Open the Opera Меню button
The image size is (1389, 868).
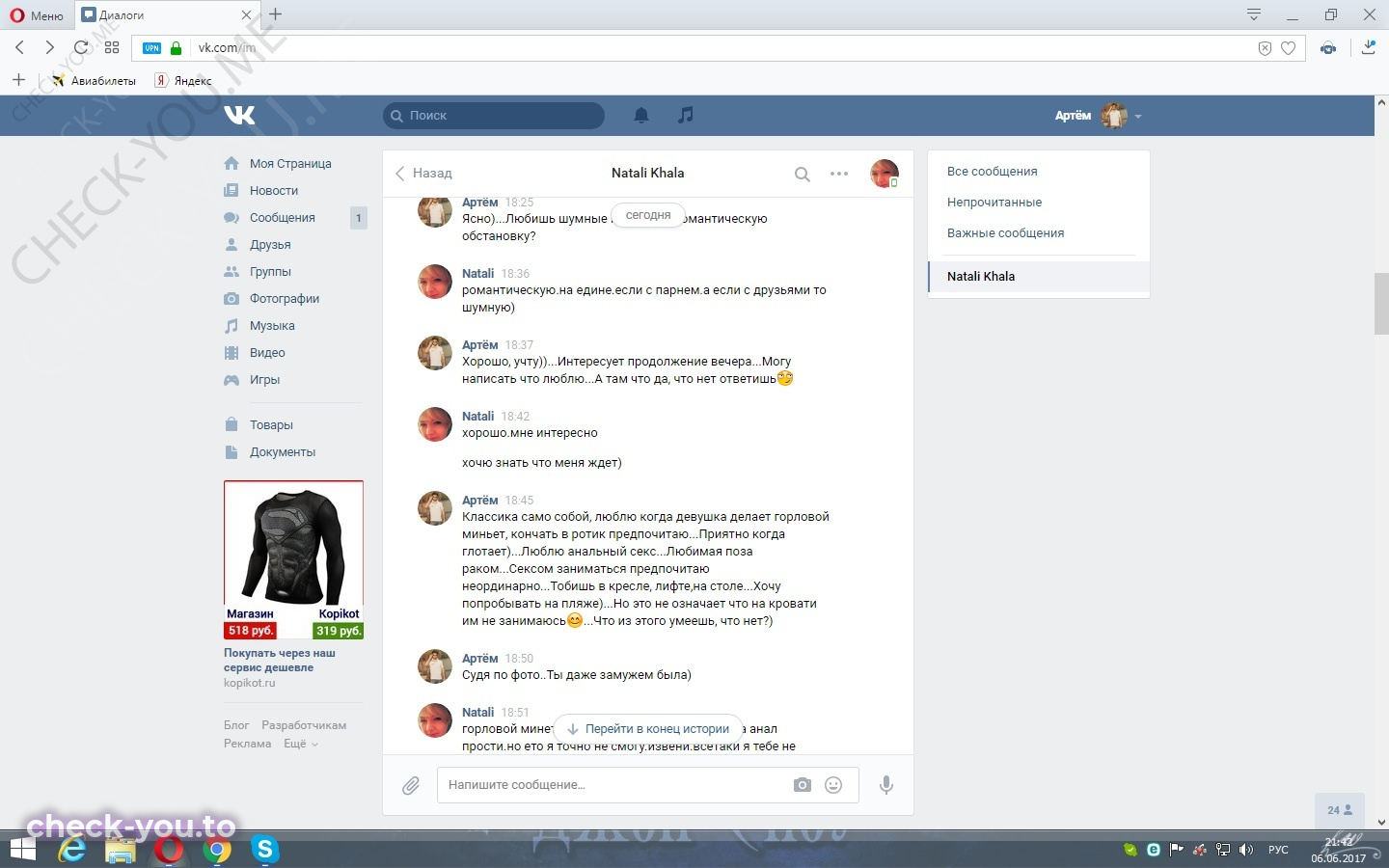tap(36, 15)
